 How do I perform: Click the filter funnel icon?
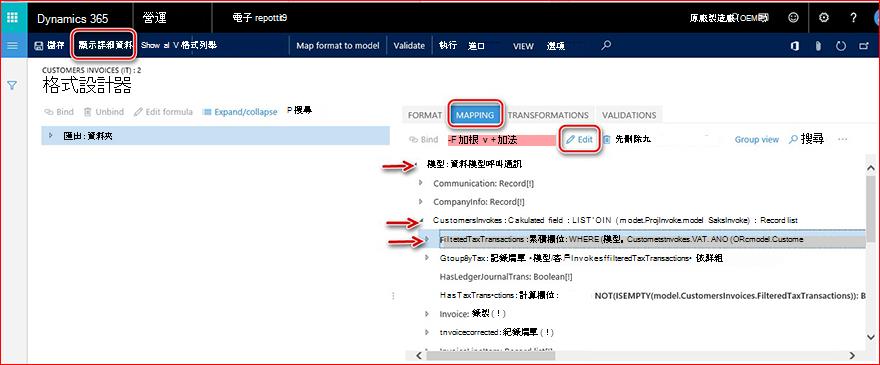click(12, 85)
